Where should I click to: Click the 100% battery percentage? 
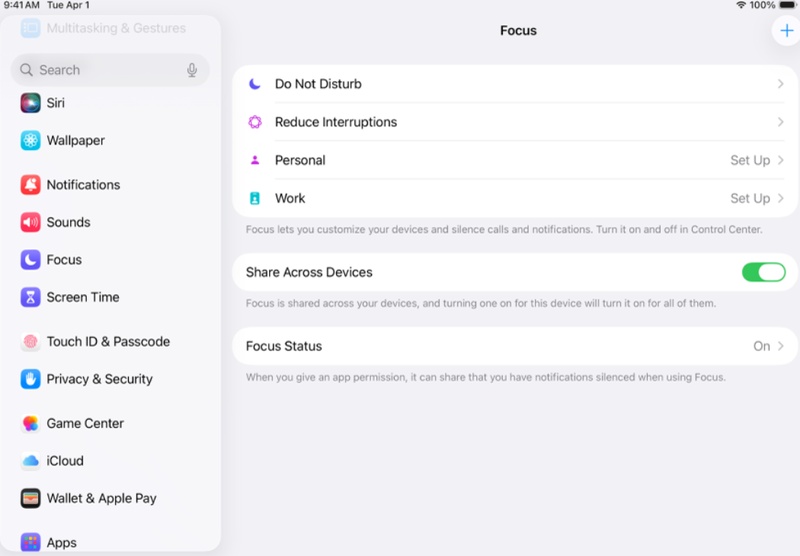click(x=762, y=5)
